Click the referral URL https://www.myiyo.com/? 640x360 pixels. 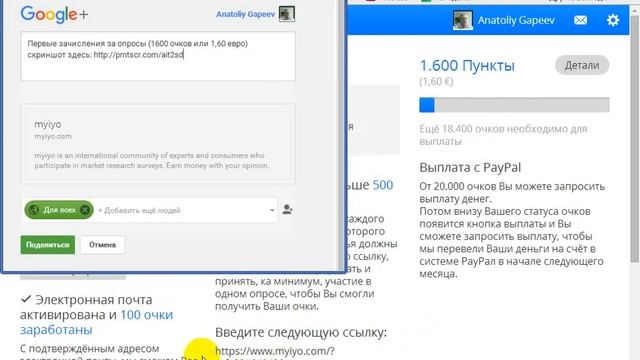(x=275, y=351)
